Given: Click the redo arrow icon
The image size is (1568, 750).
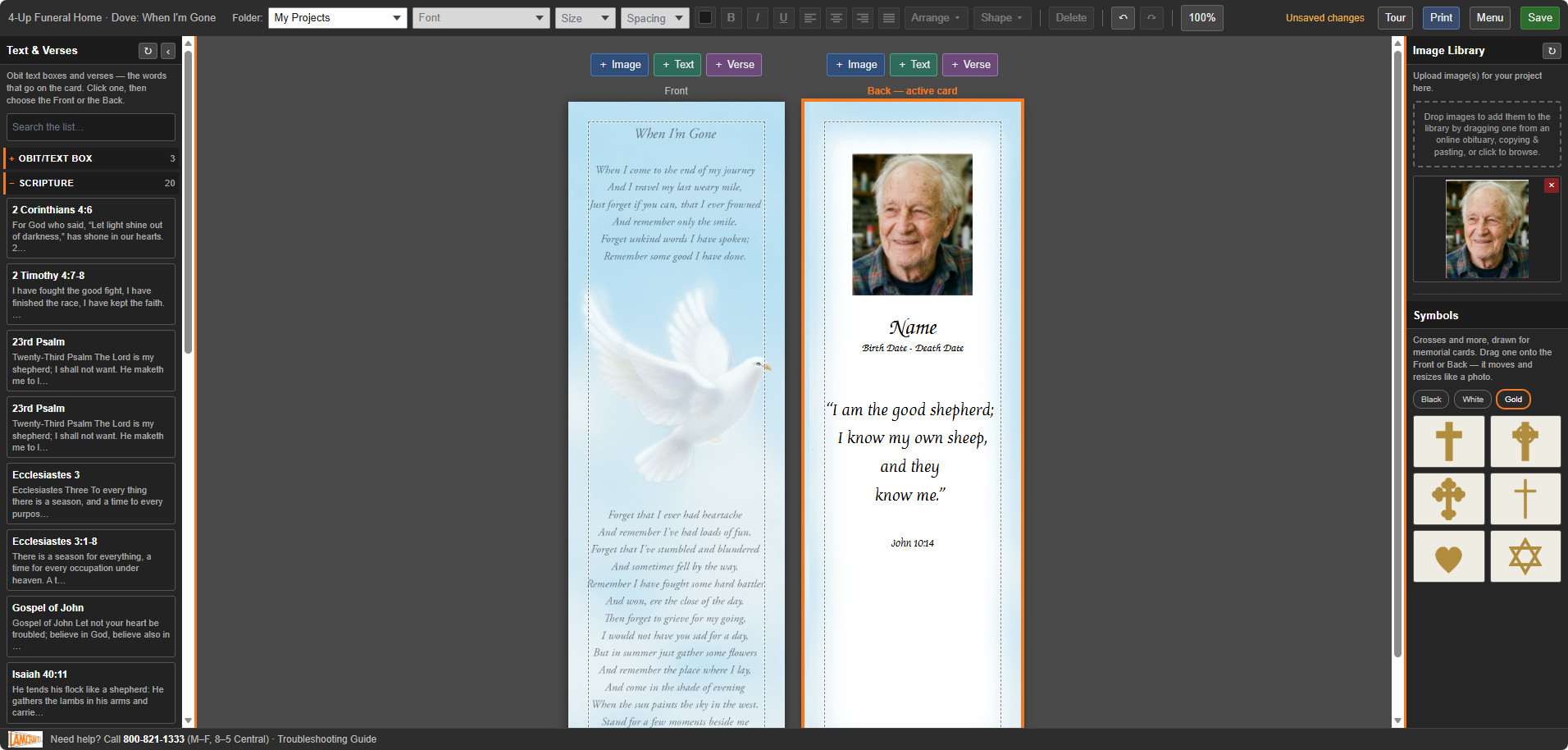Looking at the screenshot, I should coord(1151,17).
